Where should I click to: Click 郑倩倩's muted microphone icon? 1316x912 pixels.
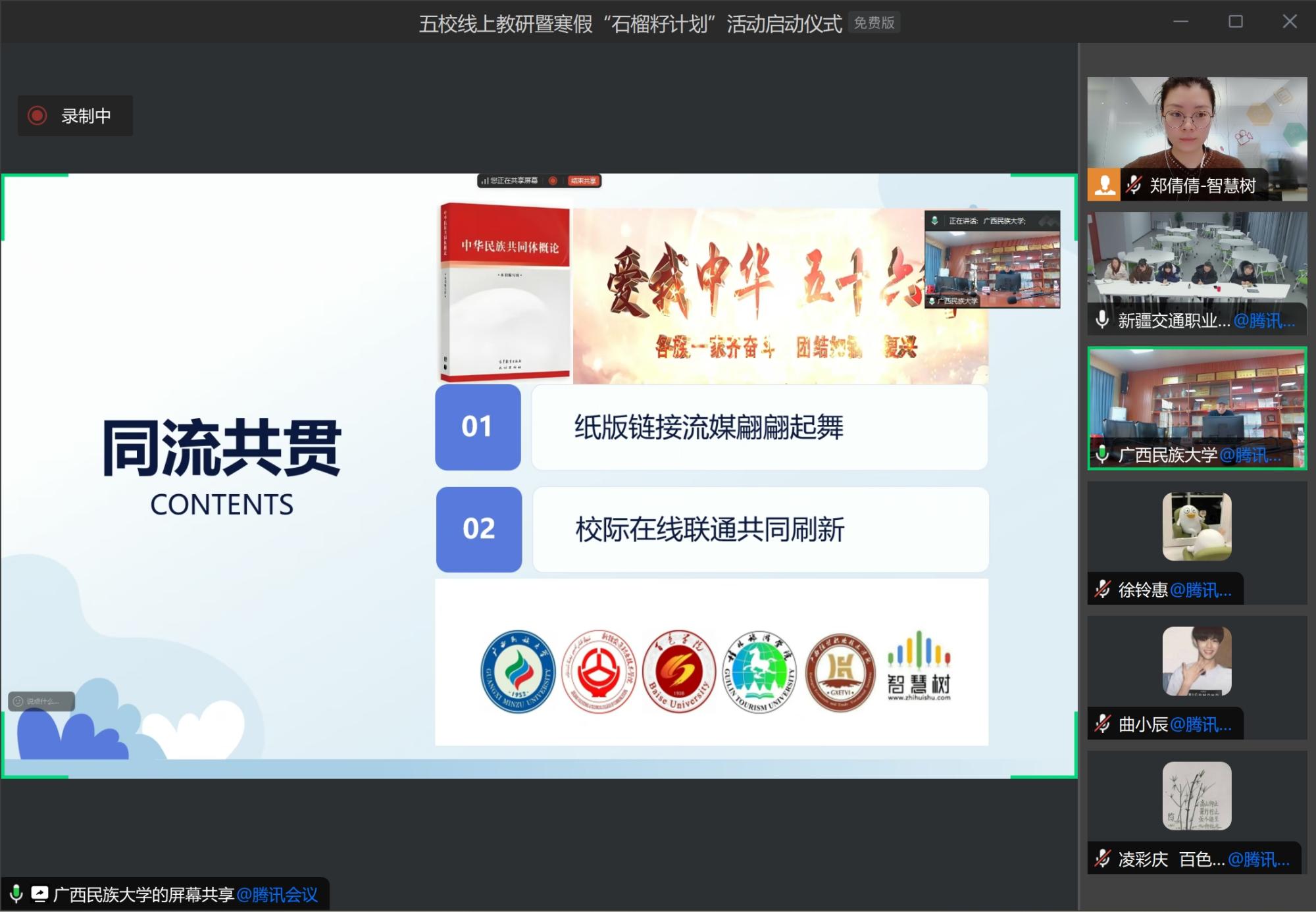coord(1133,185)
